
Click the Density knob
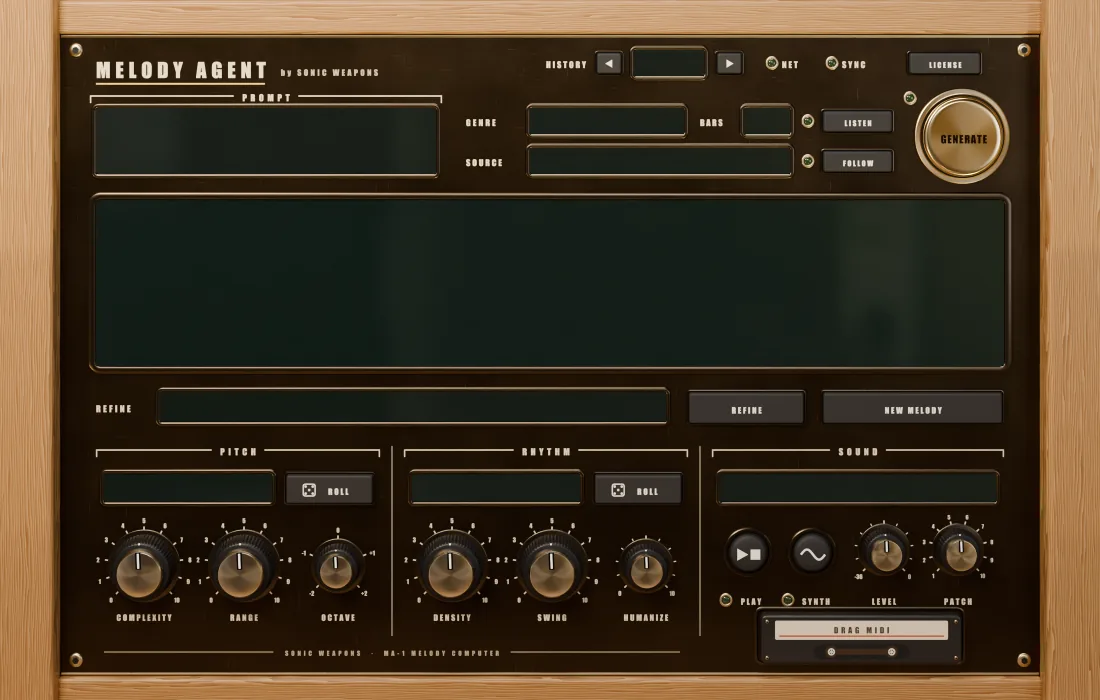452,567
